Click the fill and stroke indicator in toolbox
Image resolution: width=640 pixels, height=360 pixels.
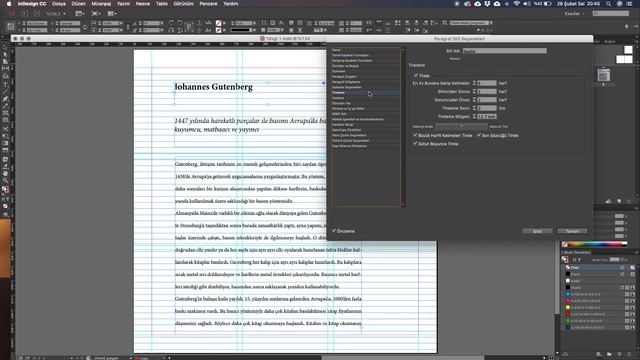pyautogui.click(x=5, y=190)
